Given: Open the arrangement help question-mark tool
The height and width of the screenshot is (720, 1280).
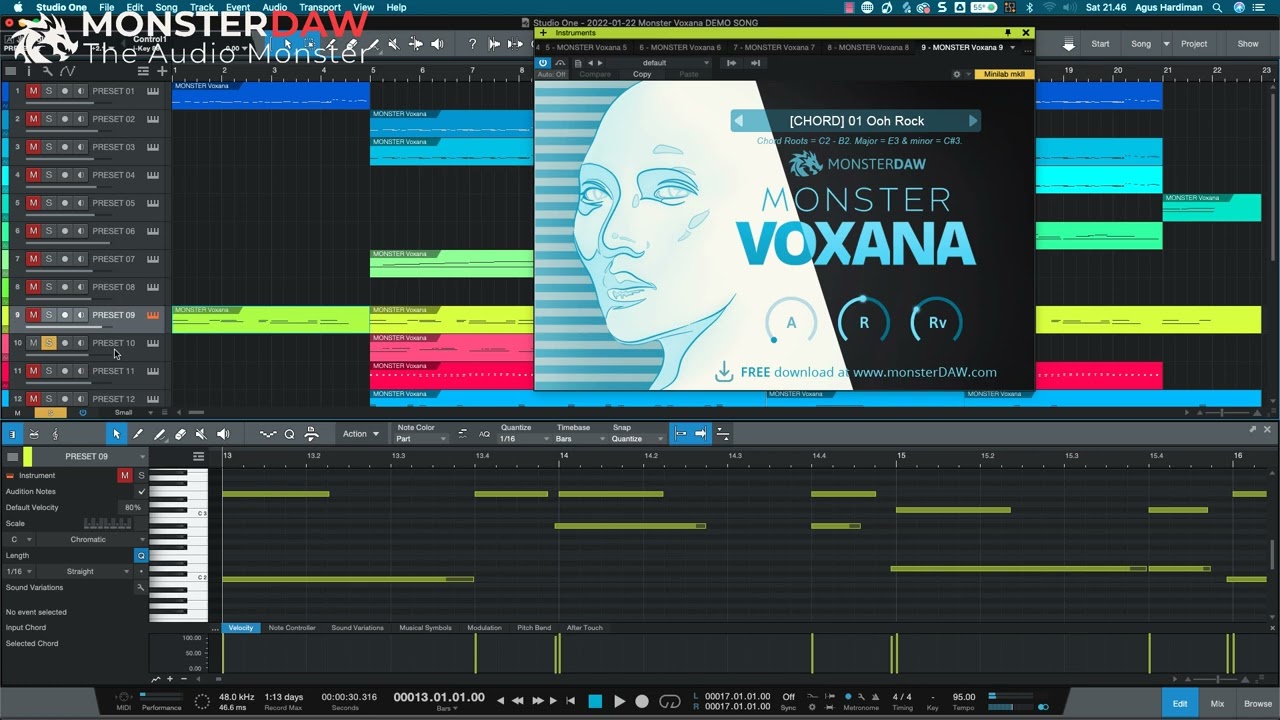Looking at the screenshot, I should click(x=472, y=44).
